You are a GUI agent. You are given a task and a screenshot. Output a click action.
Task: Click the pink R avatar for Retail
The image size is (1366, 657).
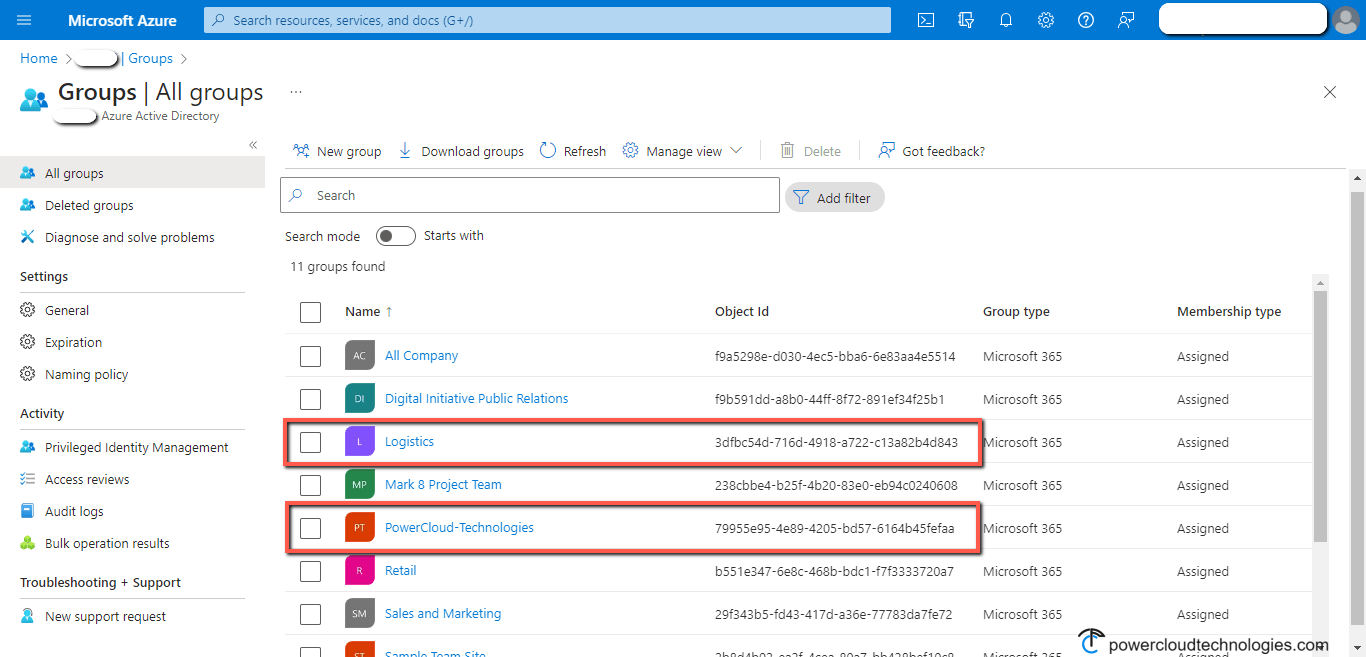[360, 571]
